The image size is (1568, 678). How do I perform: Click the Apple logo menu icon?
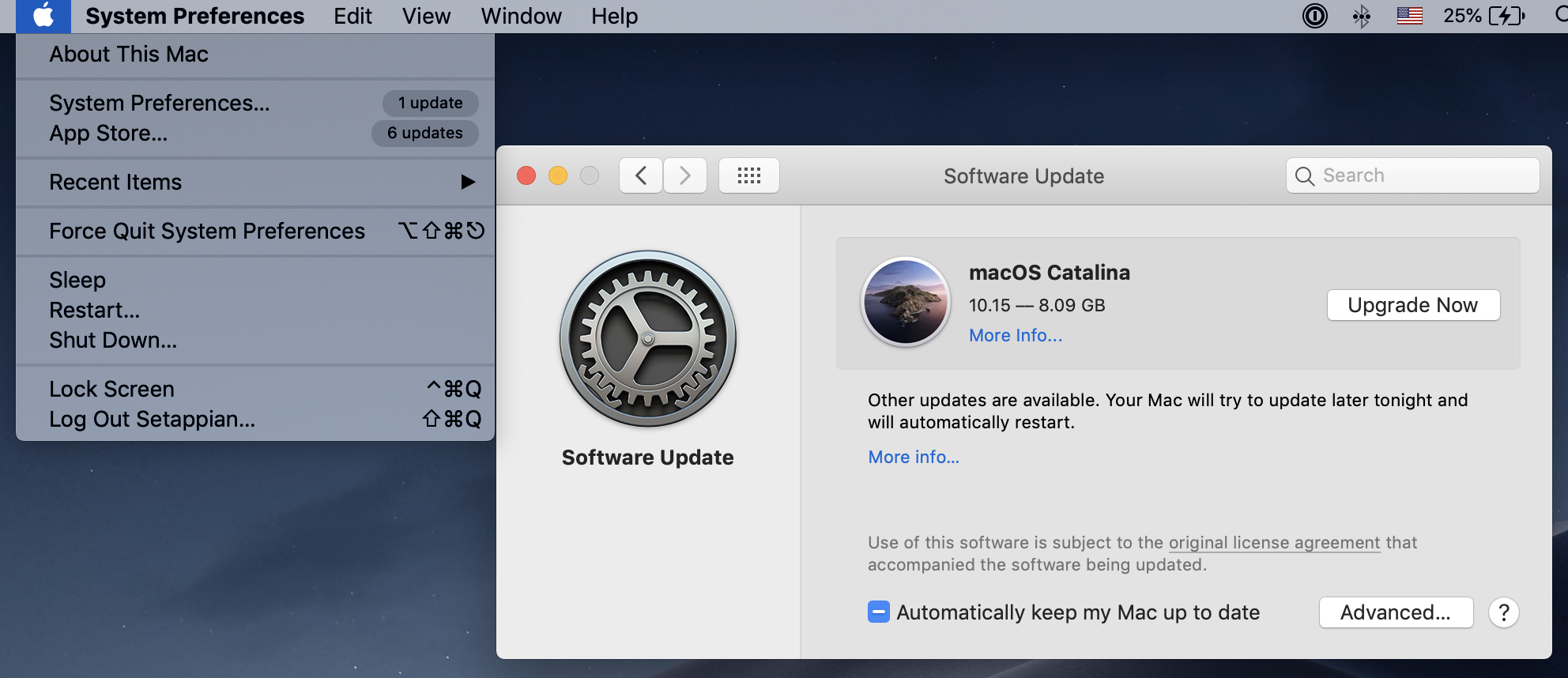(43, 16)
